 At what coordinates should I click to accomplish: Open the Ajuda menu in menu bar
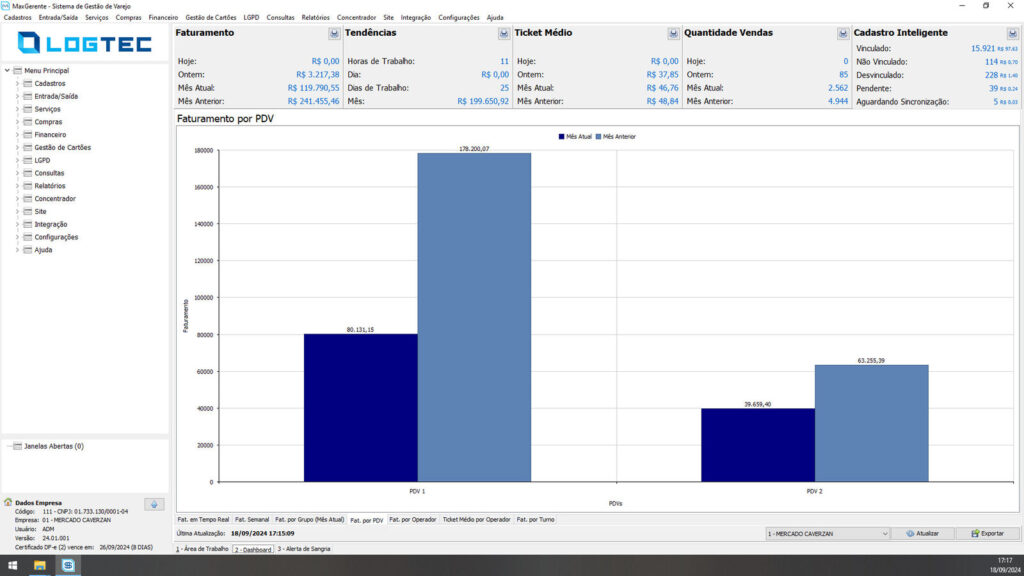pyautogui.click(x=495, y=18)
